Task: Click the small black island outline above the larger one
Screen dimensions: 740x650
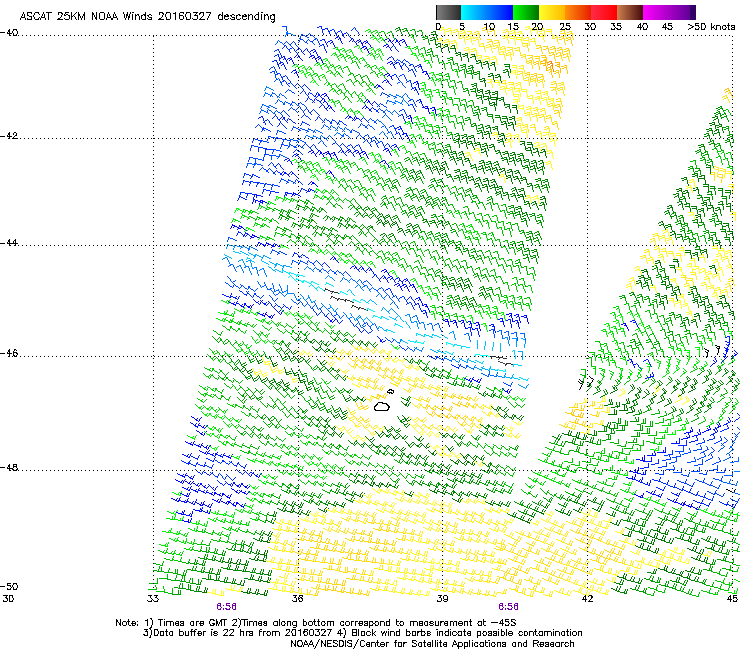Action: (x=390, y=391)
